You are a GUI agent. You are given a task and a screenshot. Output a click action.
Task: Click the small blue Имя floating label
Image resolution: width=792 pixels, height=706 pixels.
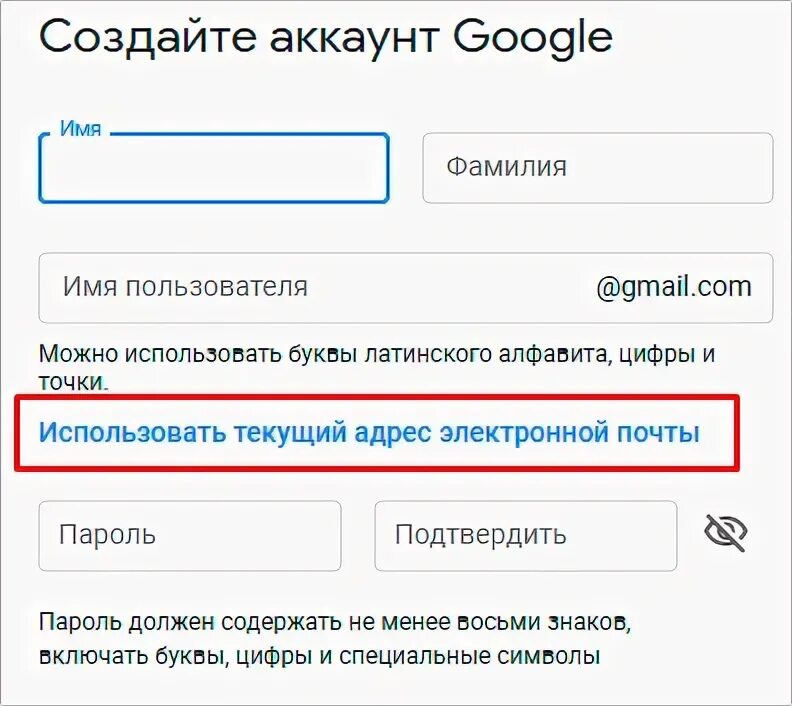(x=80, y=129)
